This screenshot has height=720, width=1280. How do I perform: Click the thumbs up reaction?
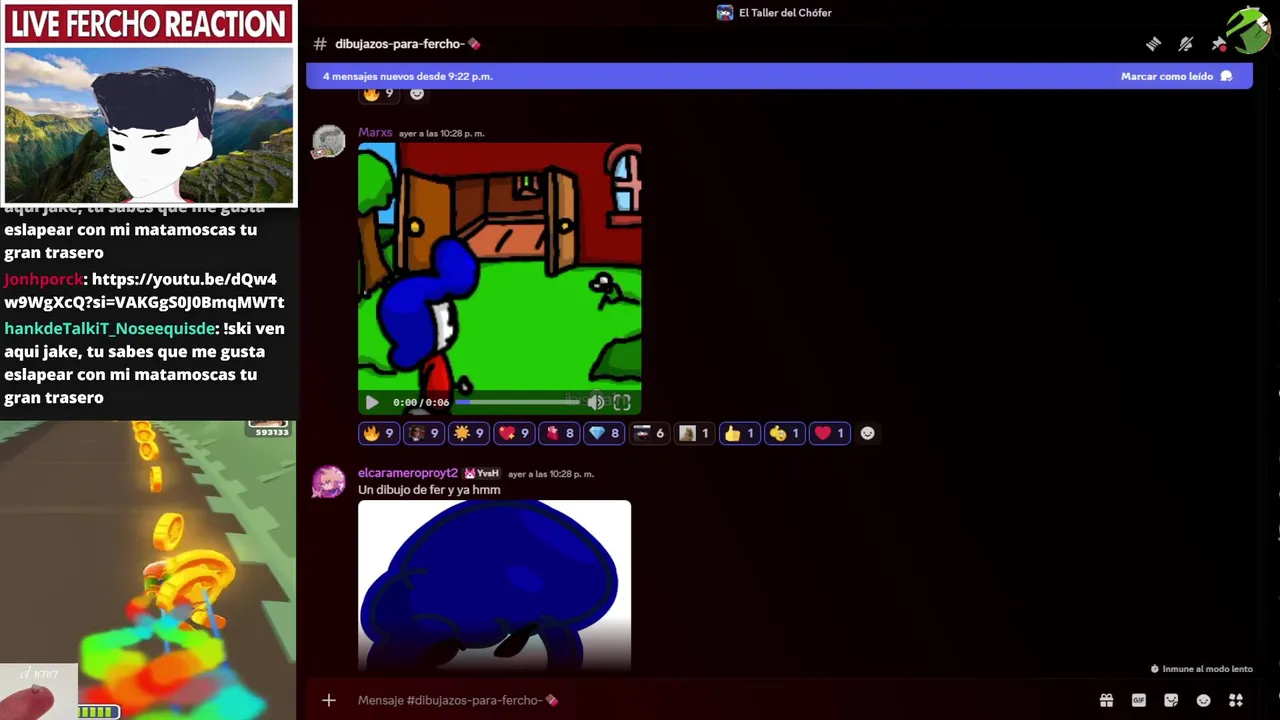click(739, 433)
